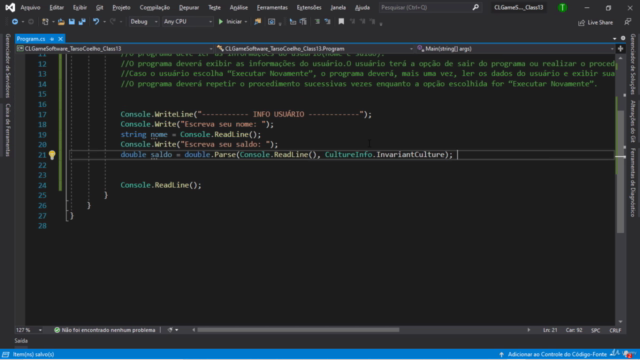Click the CRLF line ending indicator
Screen dimensions: 640x360
point(615,330)
